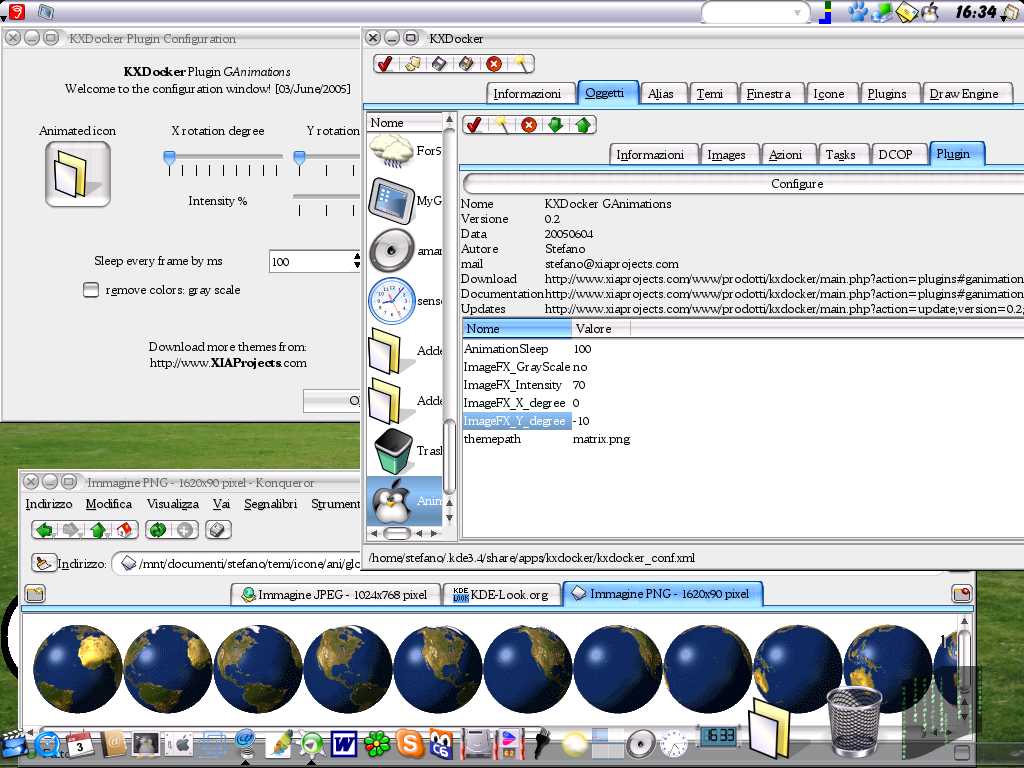Select the ImageFX_Intensity row
The height and width of the screenshot is (768, 1024).
click(x=743, y=385)
